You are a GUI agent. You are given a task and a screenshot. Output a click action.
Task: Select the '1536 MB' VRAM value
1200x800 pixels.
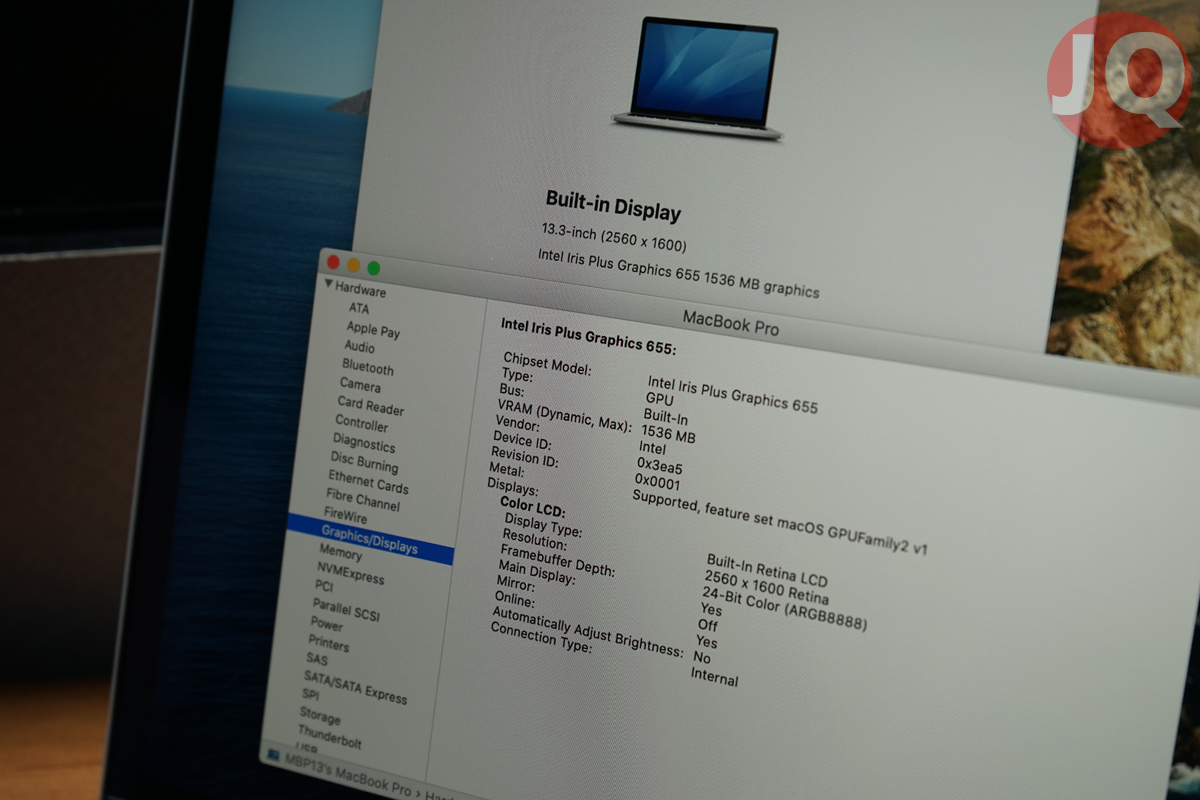[x=668, y=434]
